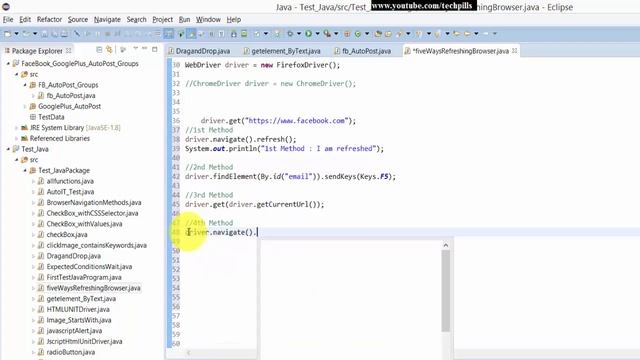Switch to the DragandDrop.java editor tab
The width and height of the screenshot is (640, 360).
[199, 51]
